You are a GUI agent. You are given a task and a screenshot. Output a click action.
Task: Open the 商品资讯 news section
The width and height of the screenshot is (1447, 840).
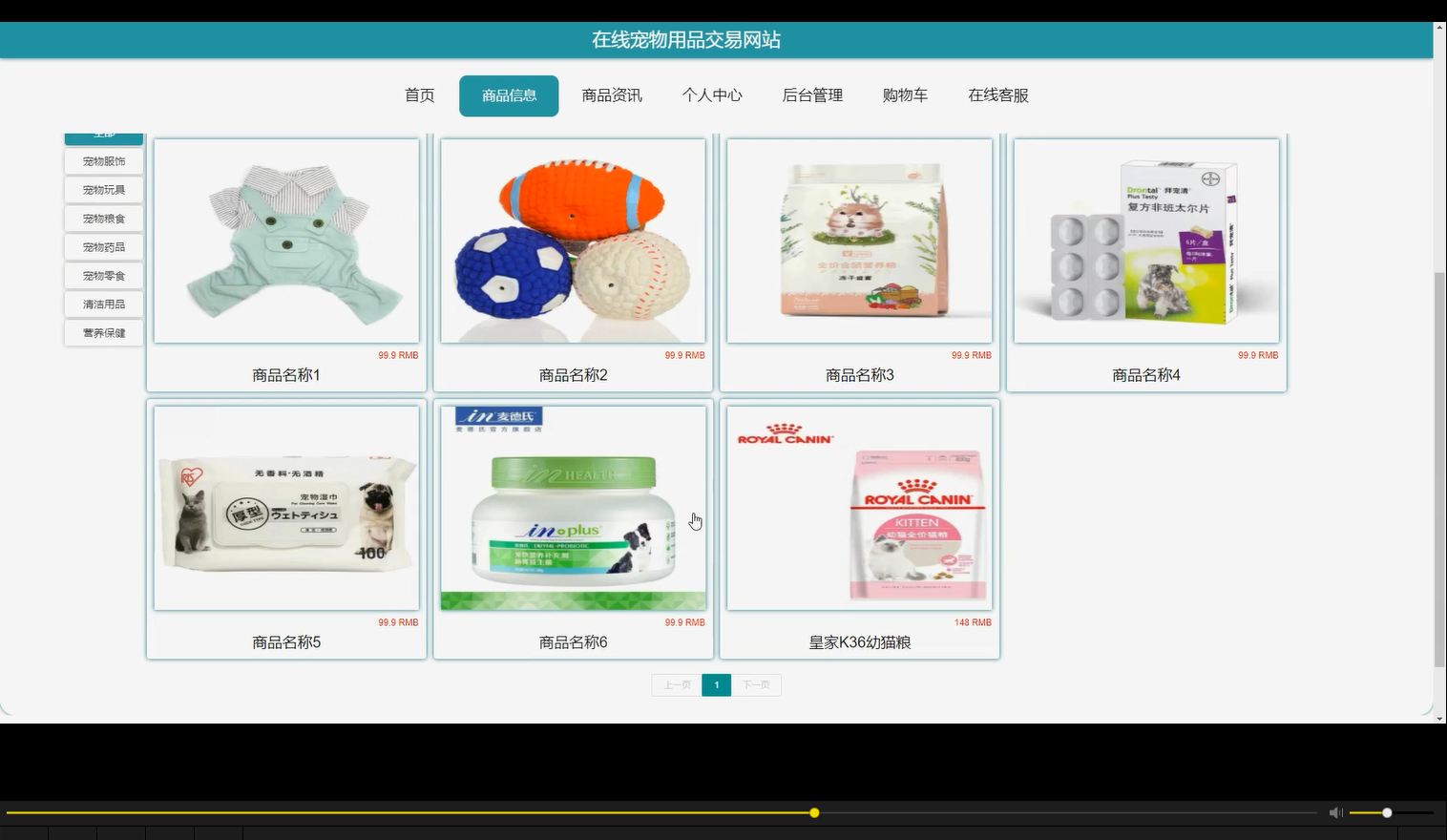pyautogui.click(x=611, y=94)
